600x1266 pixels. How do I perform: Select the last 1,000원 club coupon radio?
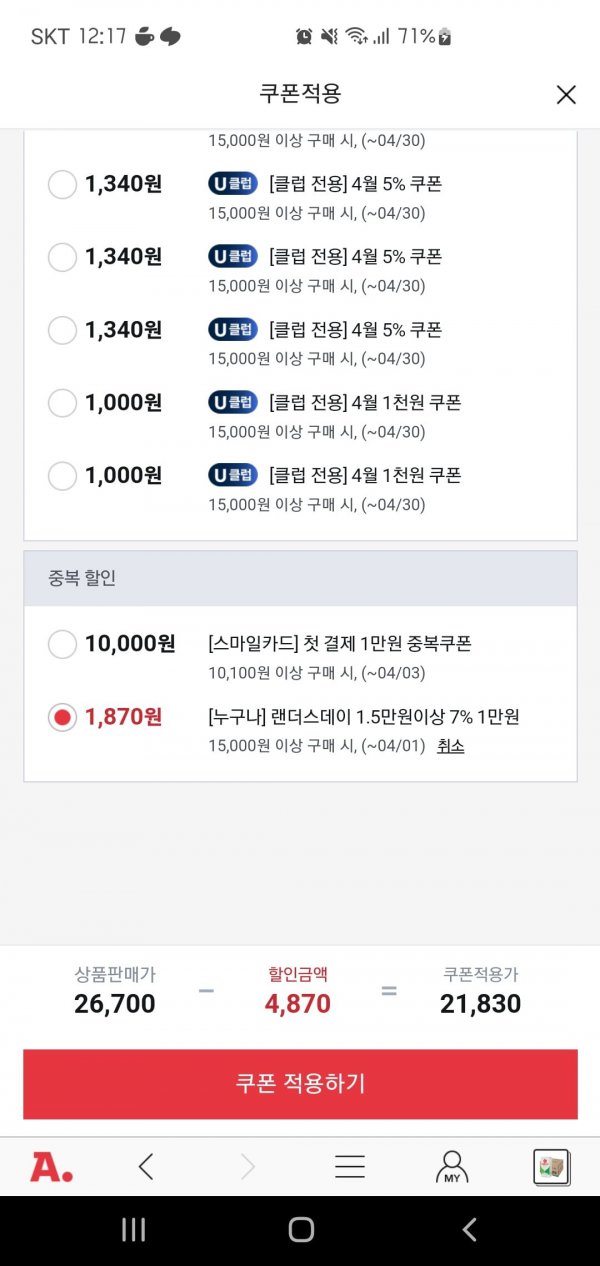coord(62,476)
